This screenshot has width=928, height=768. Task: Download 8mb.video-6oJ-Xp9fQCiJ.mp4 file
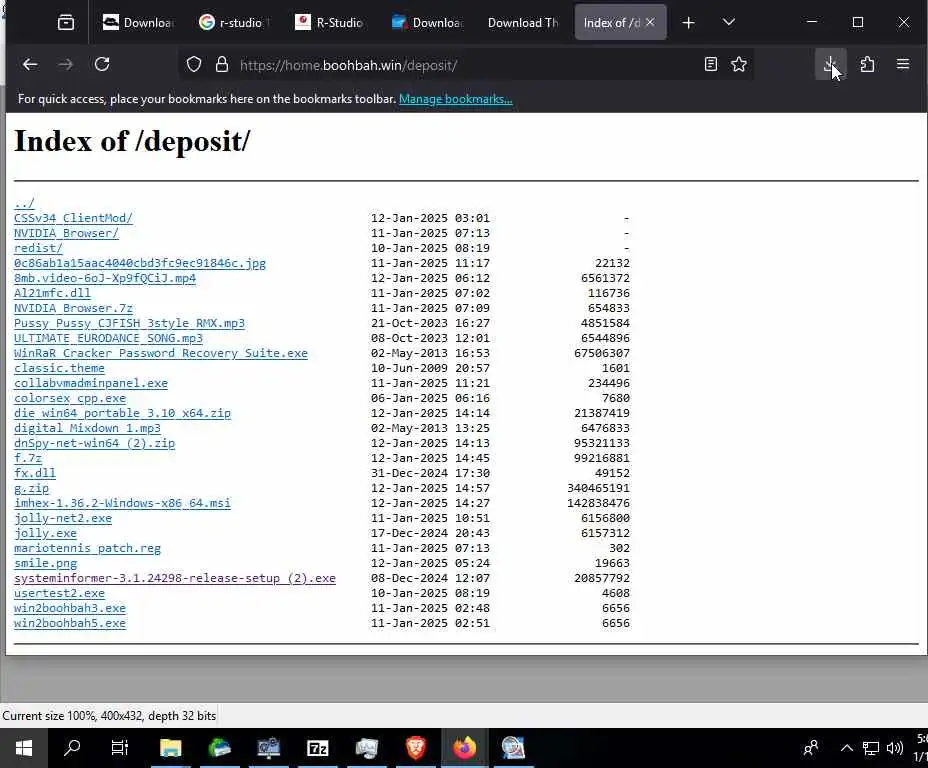click(105, 278)
